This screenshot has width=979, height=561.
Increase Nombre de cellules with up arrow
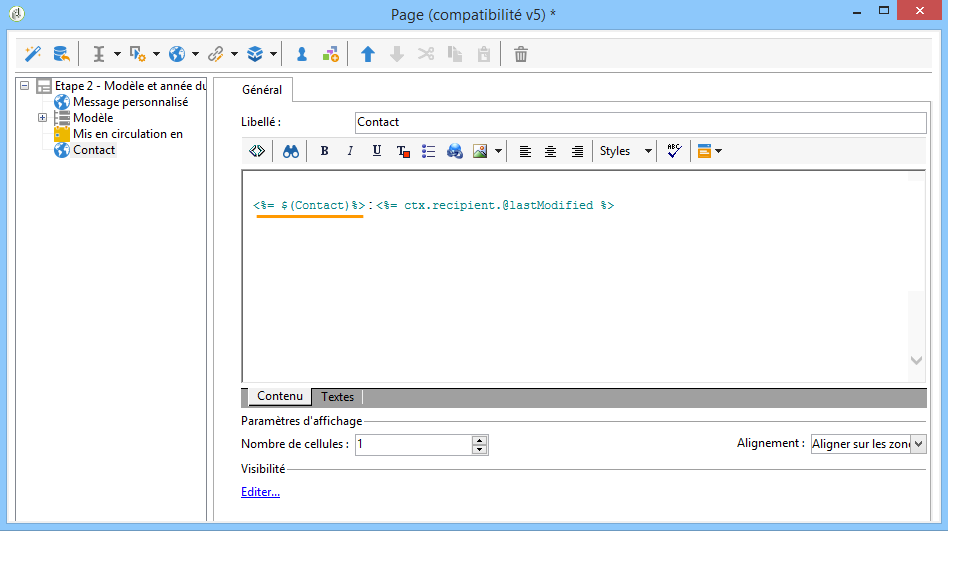pos(480,440)
